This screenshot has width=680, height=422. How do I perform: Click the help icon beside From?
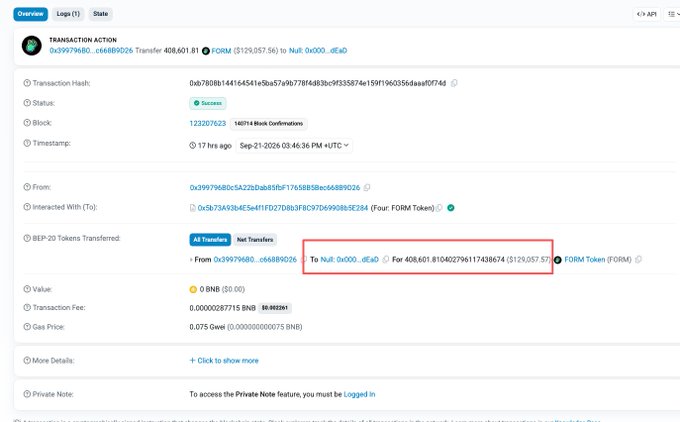point(27,187)
